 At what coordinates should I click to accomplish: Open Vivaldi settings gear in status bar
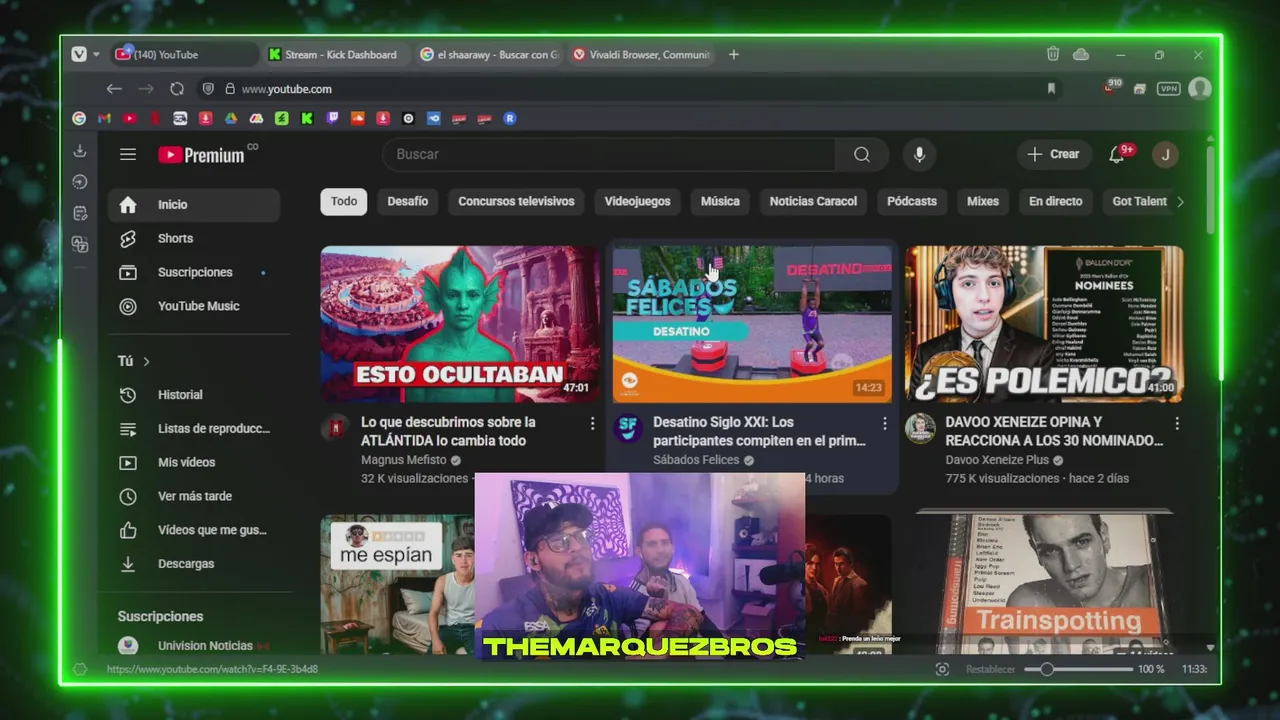(80, 669)
